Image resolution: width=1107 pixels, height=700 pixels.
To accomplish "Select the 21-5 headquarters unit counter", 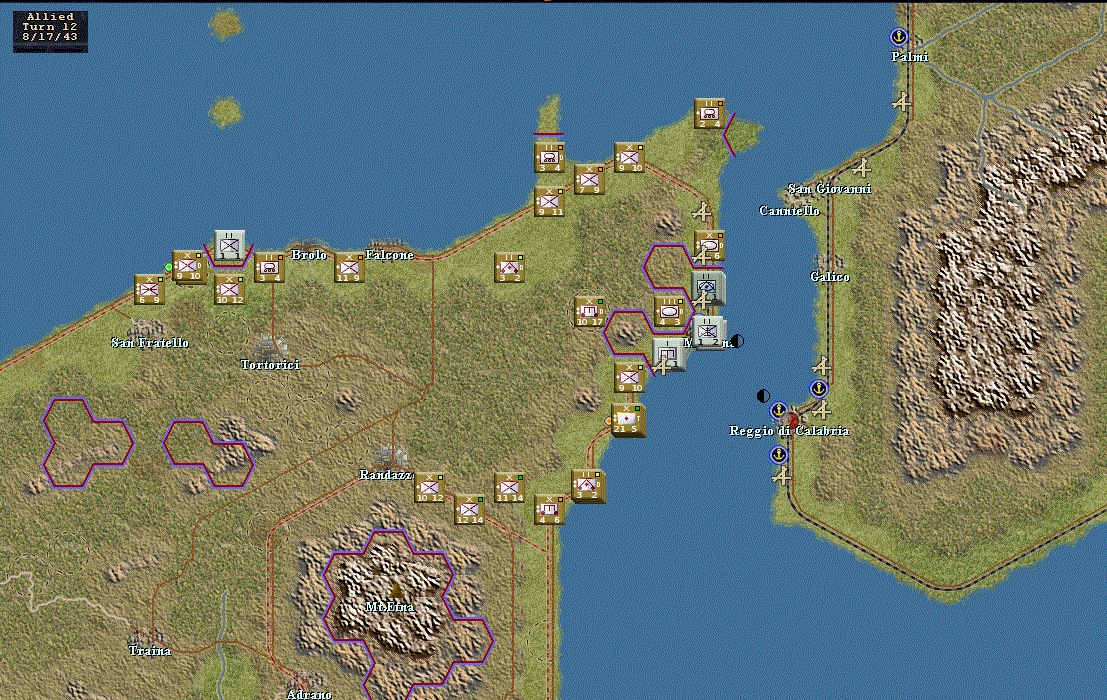I will (x=628, y=419).
